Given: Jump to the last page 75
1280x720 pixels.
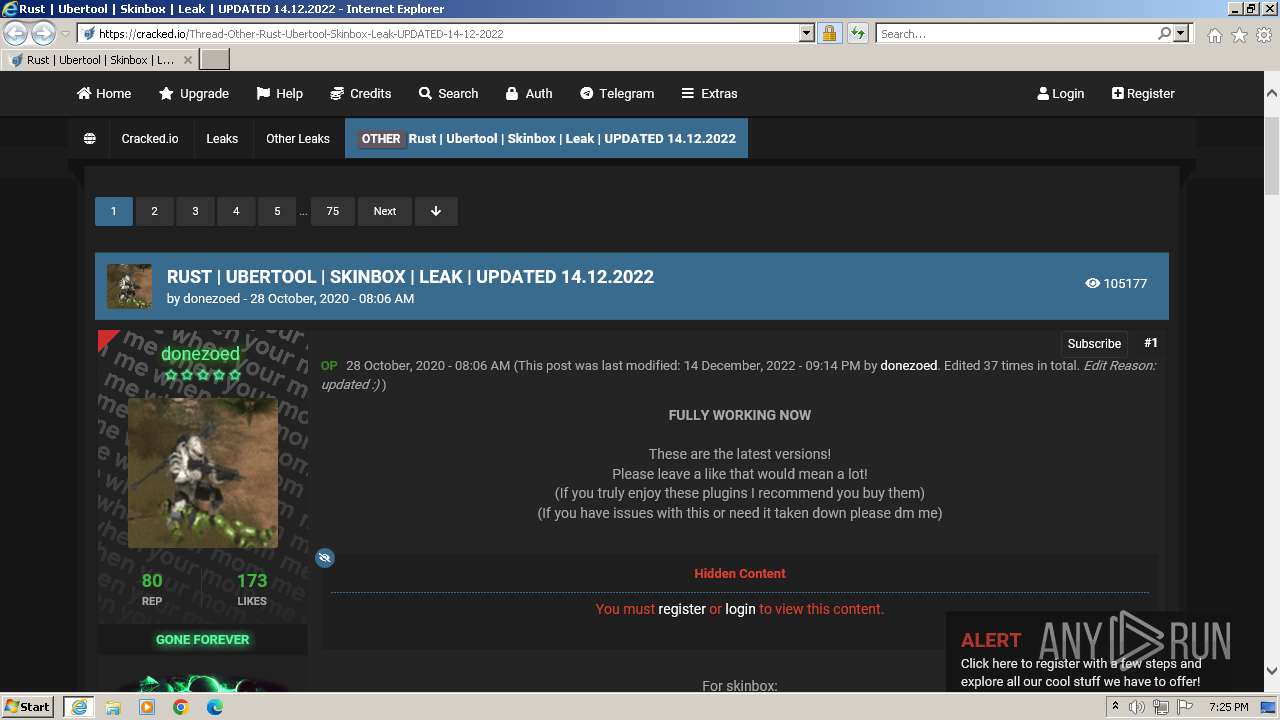Looking at the screenshot, I should click(333, 211).
